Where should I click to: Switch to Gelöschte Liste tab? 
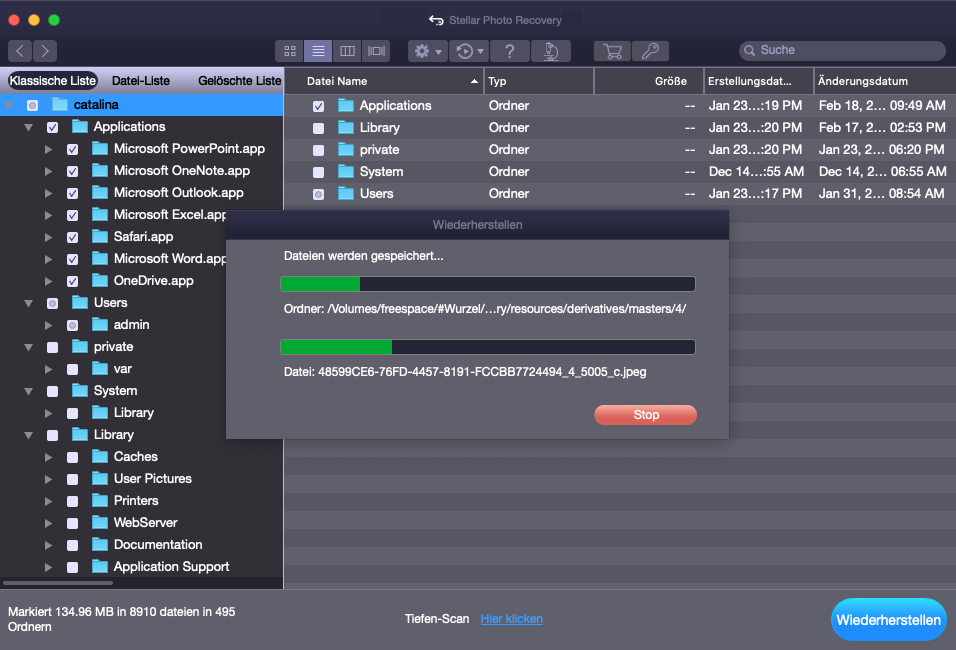coord(240,80)
